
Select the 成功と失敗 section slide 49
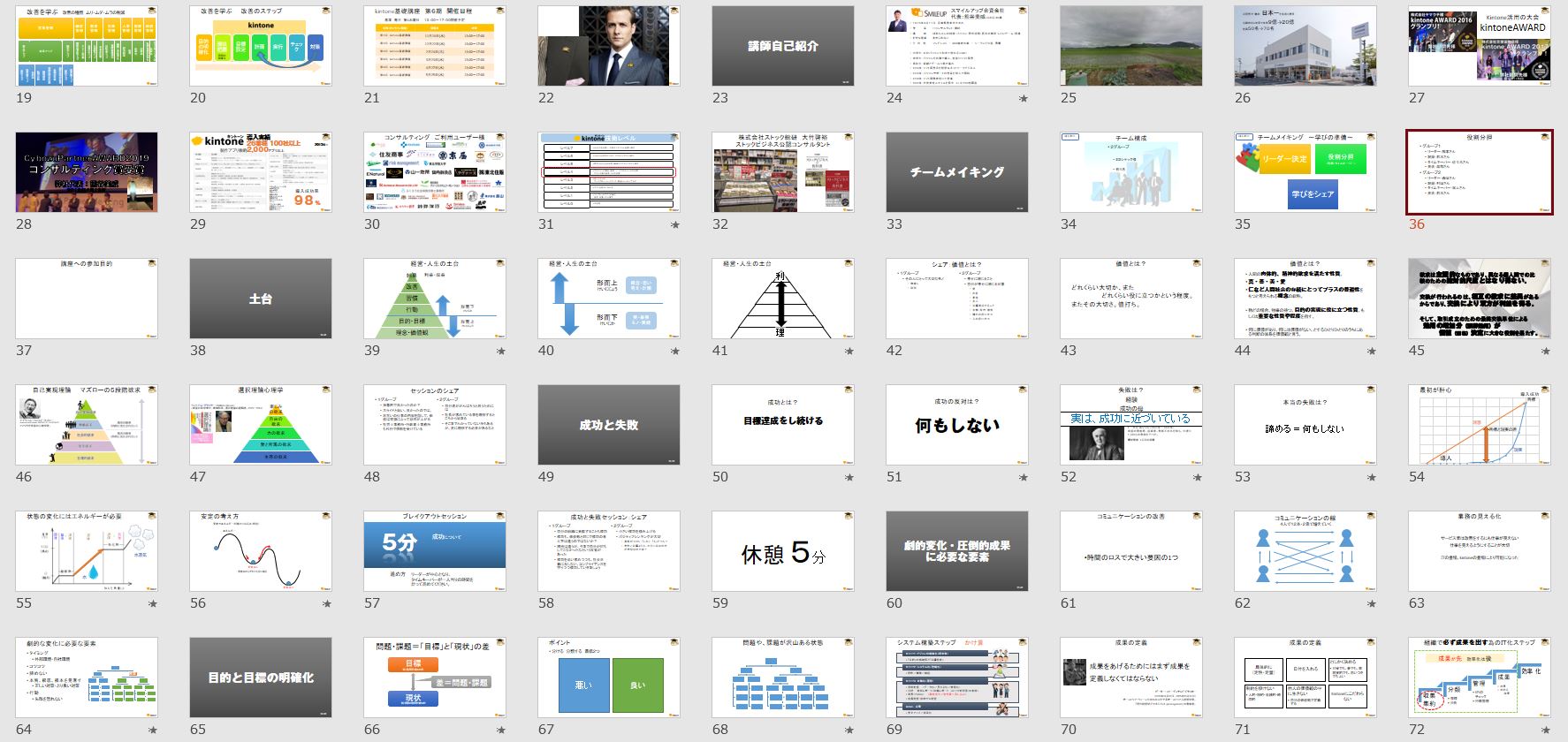point(609,425)
